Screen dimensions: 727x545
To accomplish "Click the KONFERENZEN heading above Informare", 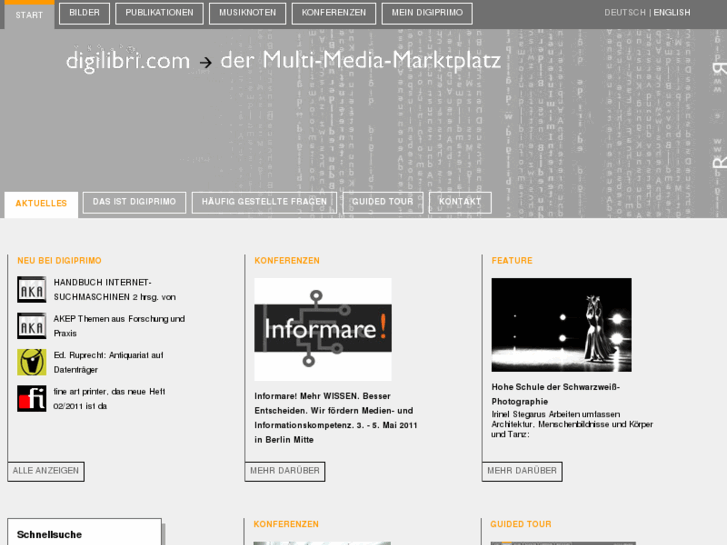I will (x=287, y=261).
